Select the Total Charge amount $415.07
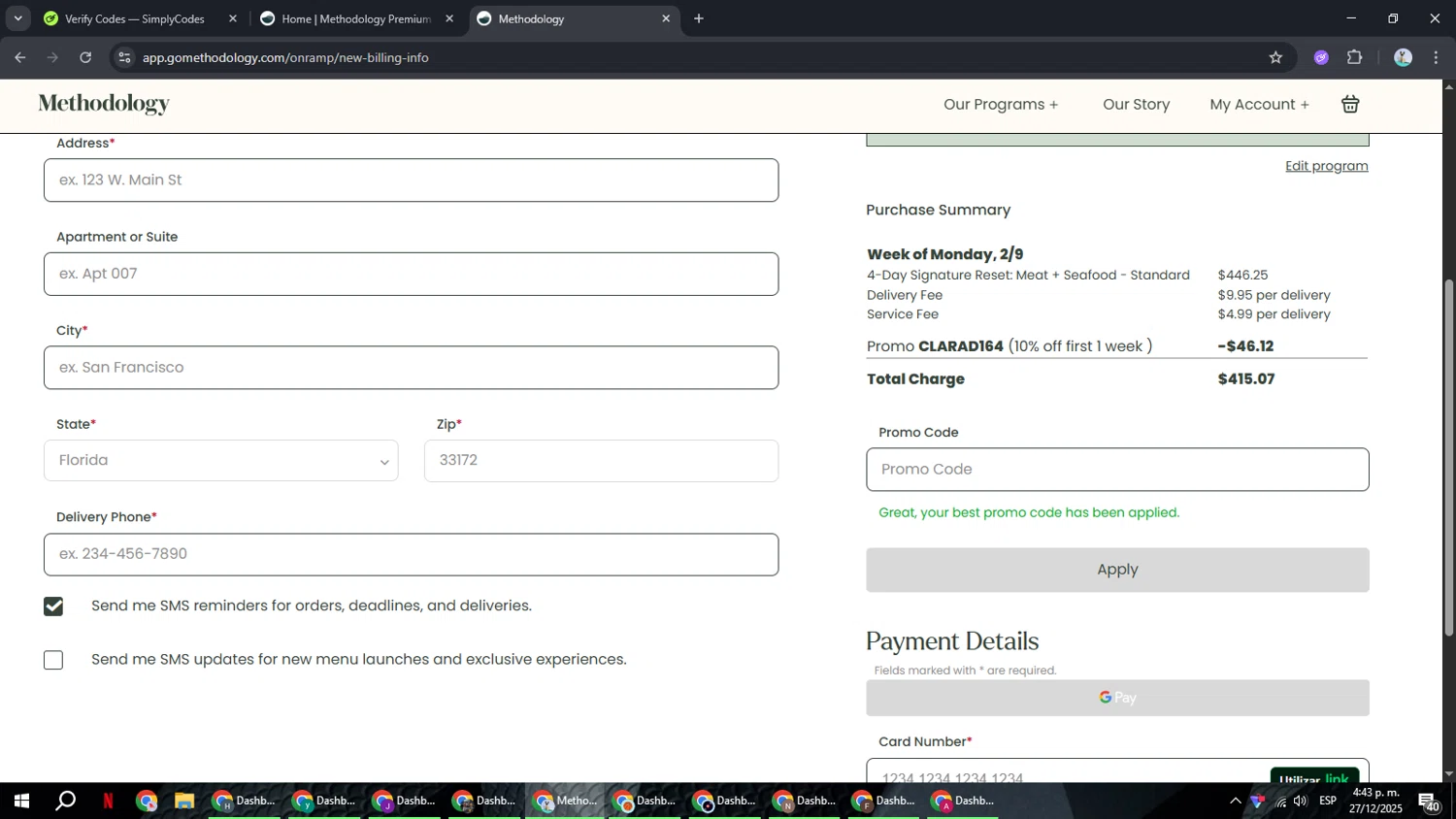The width and height of the screenshot is (1456, 819). point(1246,379)
